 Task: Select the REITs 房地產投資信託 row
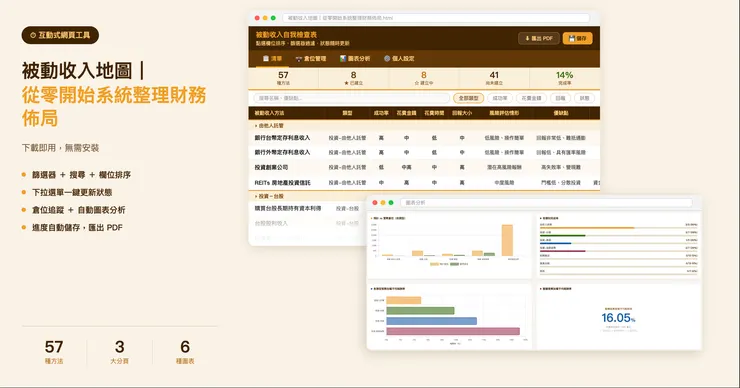[x=424, y=182]
